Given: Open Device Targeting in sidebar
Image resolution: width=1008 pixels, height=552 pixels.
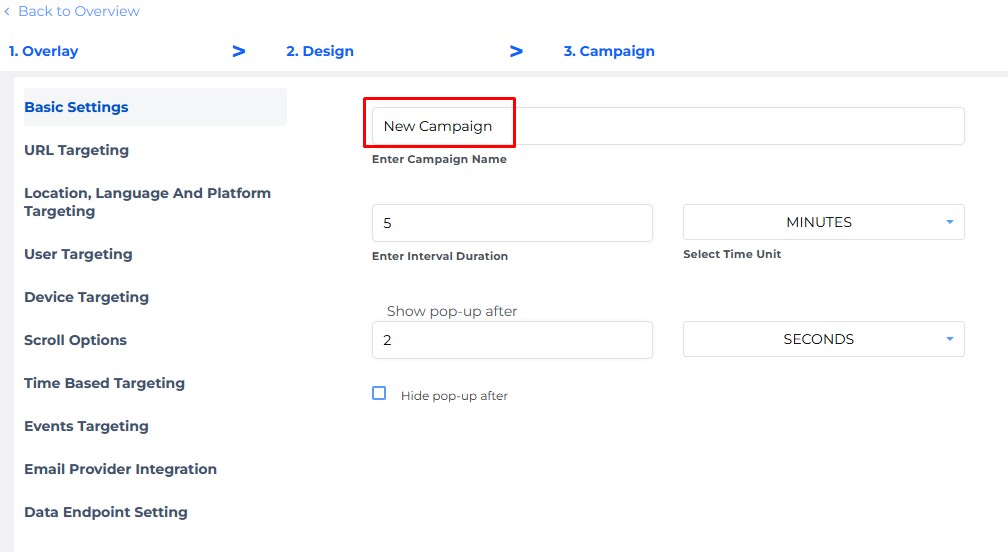Looking at the screenshot, I should tap(86, 298).
